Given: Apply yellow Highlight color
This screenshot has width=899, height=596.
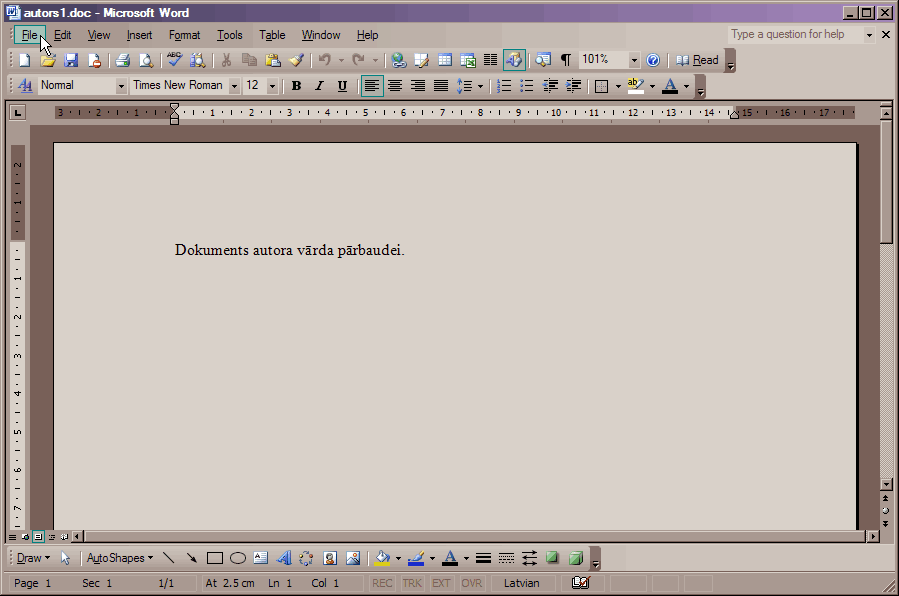Looking at the screenshot, I should coord(636,86).
